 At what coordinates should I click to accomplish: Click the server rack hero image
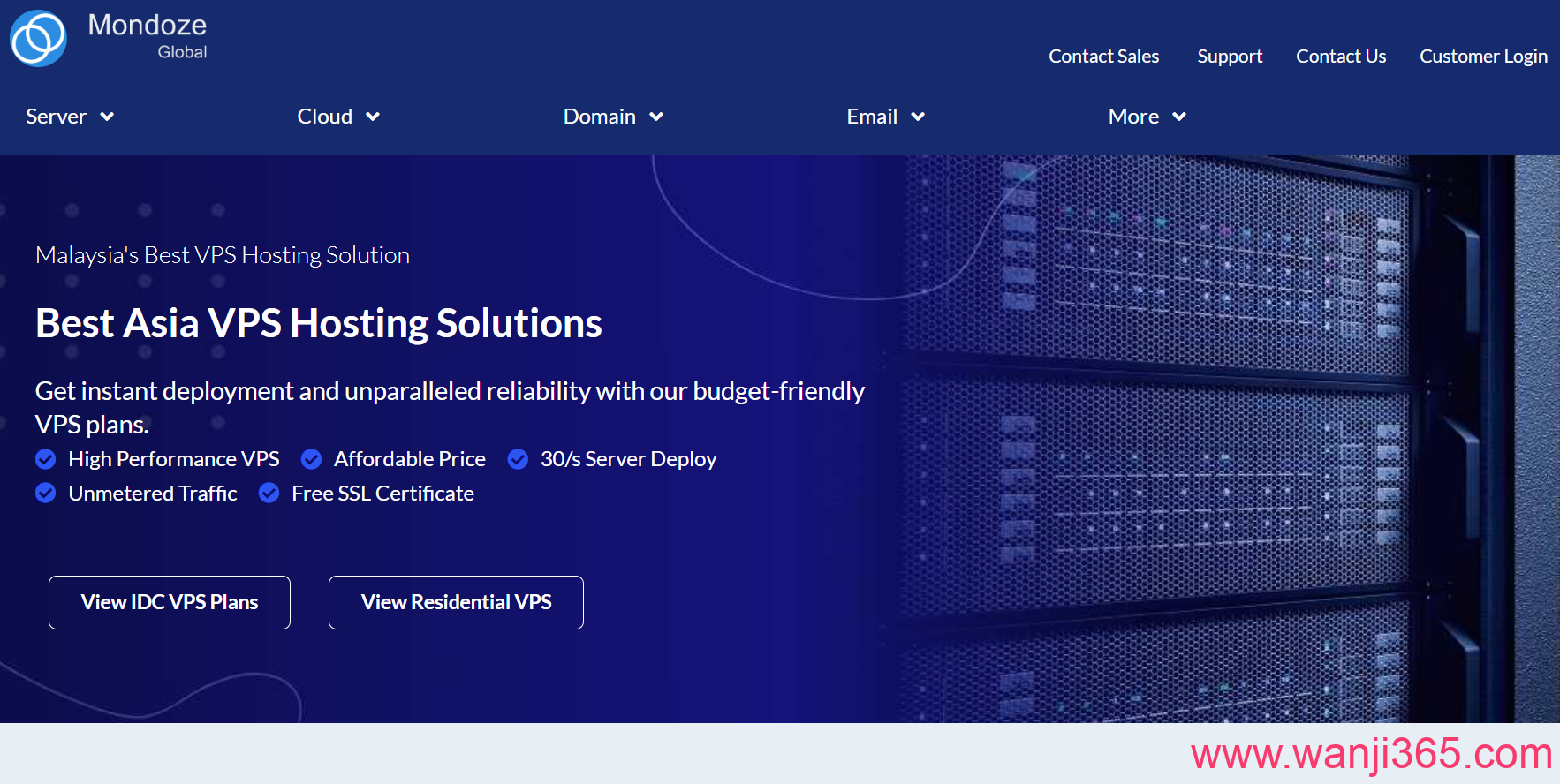[1219, 441]
